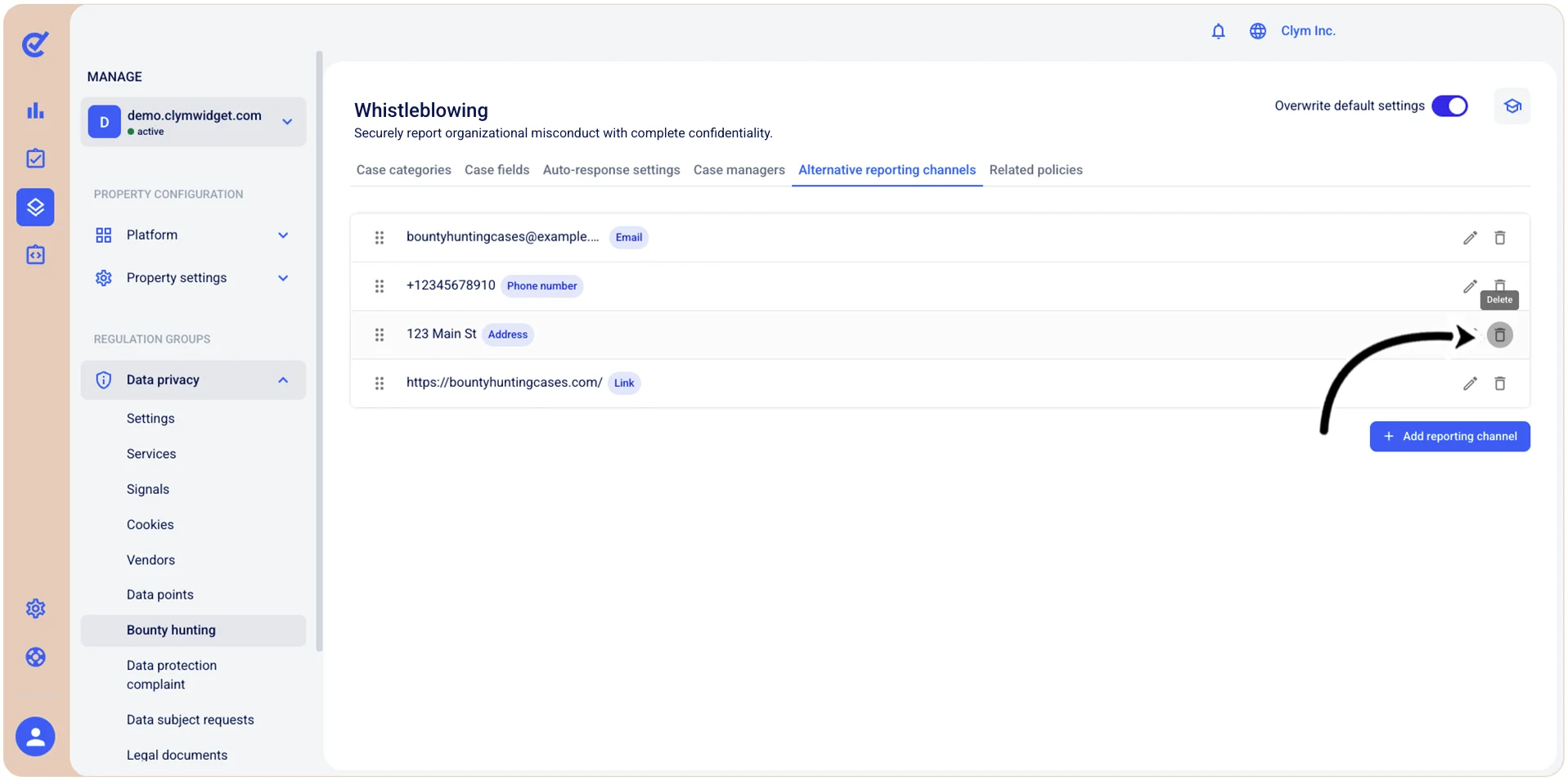Select Alternative reporting channels tab
This screenshot has height=781, width=1568.
[x=887, y=170]
